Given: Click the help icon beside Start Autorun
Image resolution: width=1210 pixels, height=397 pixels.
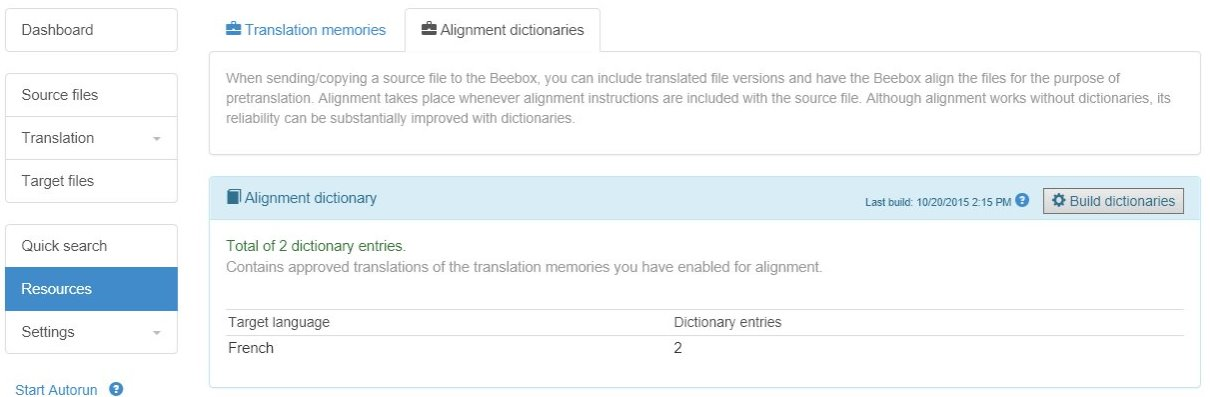Looking at the screenshot, I should [116, 389].
